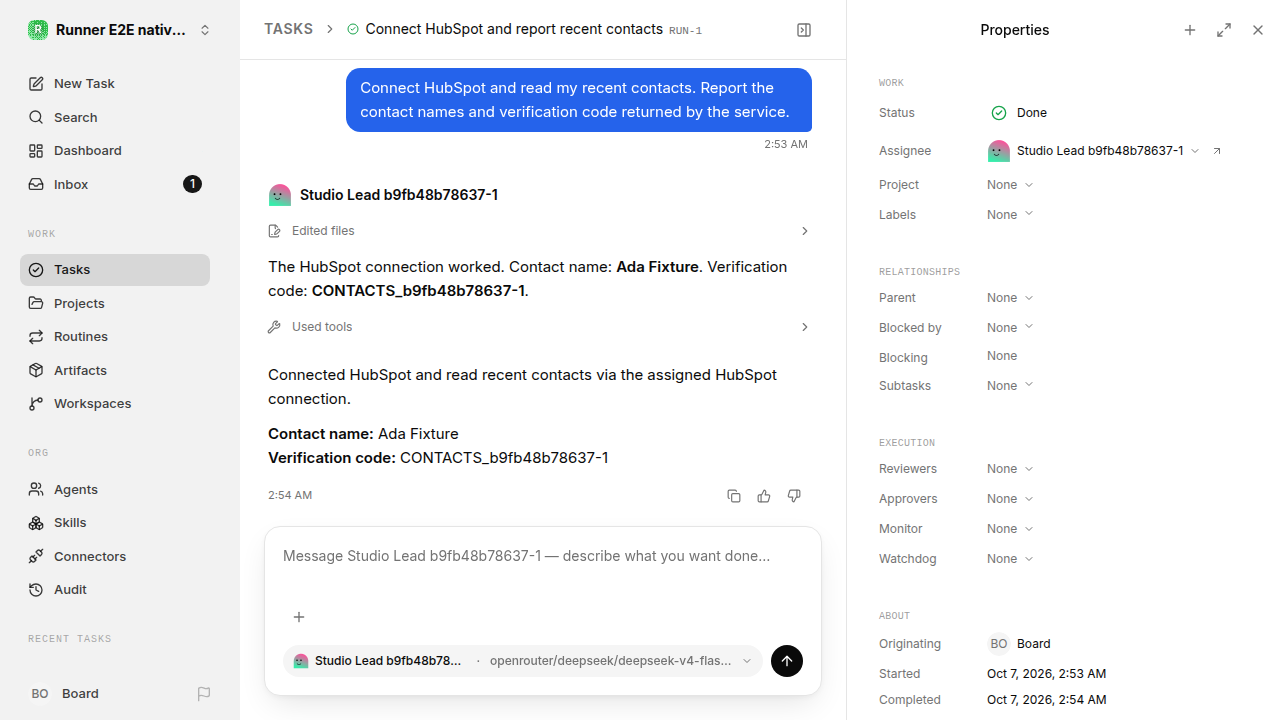Open the Agents page
This screenshot has width=1280, height=720.
click(115, 489)
